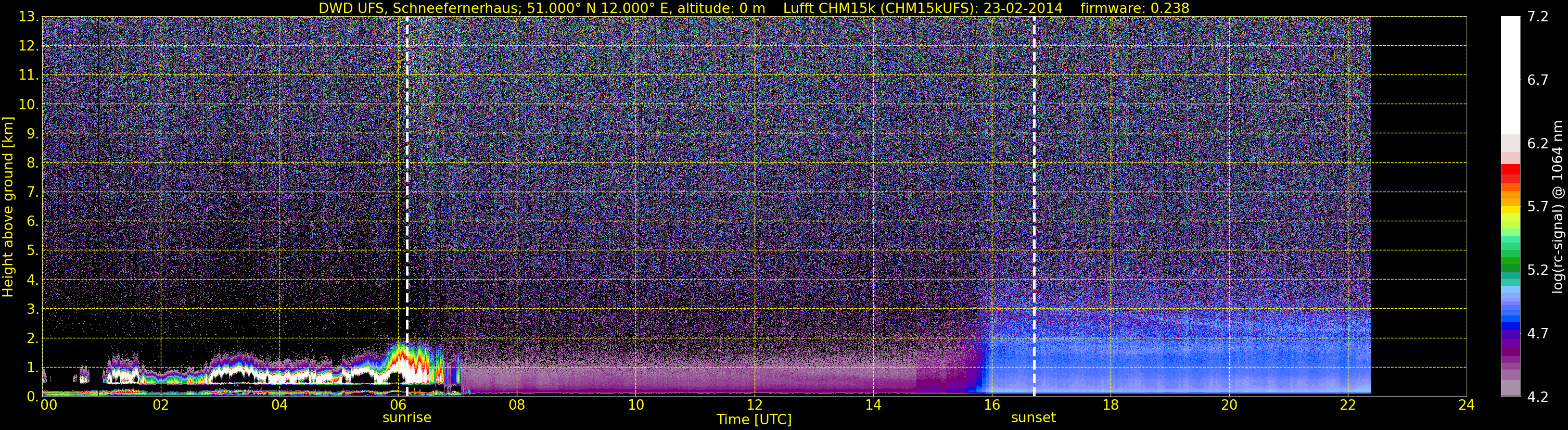The height and width of the screenshot is (430, 1568).
Task: Click the white dashed sunset line
Action: [x=1034, y=207]
